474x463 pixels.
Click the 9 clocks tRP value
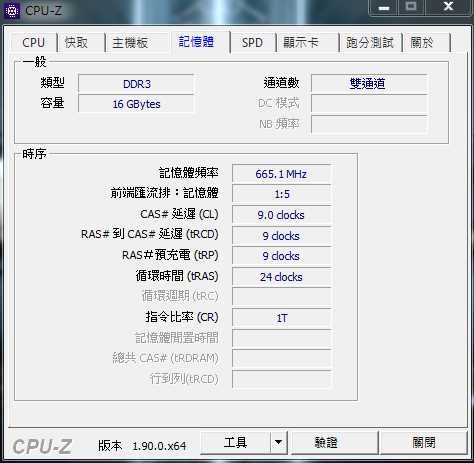tap(282, 256)
